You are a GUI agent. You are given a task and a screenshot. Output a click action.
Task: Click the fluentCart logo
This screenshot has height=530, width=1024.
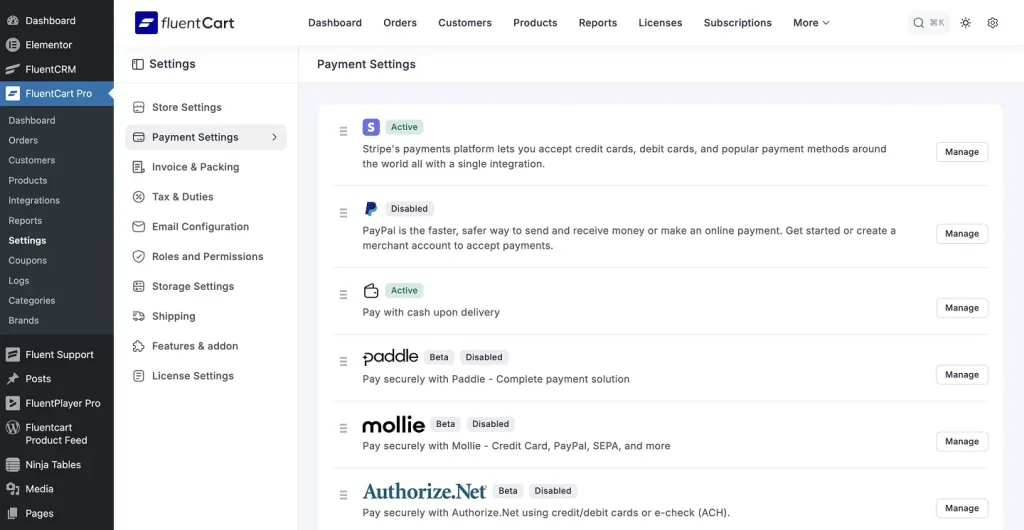pos(184,23)
